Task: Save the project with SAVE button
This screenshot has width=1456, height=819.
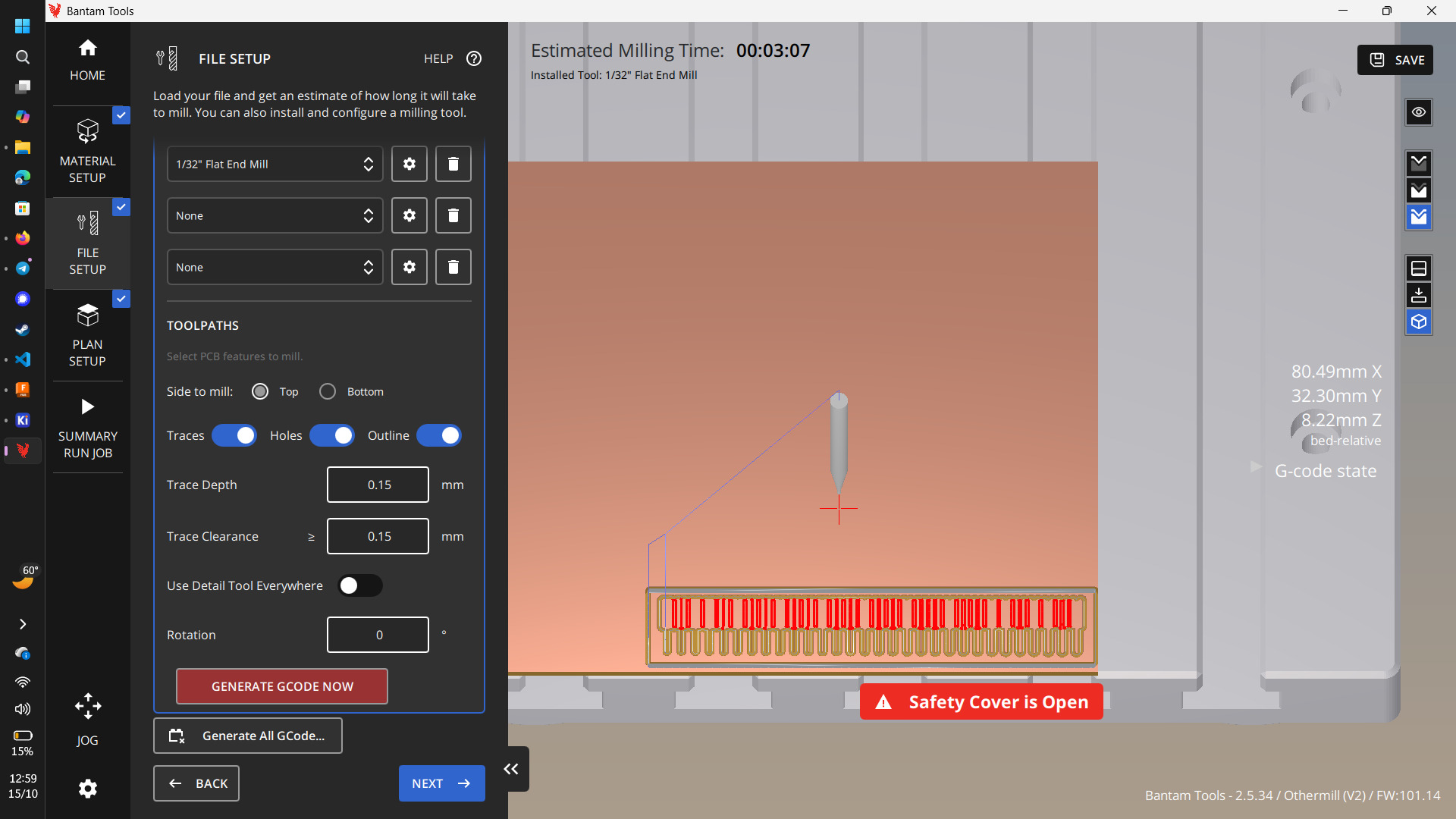Action: click(x=1395, y=60)
